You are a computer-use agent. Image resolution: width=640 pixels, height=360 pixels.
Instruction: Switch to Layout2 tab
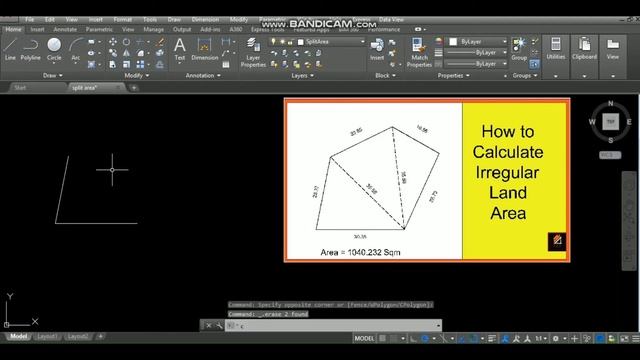click(78, 337)
